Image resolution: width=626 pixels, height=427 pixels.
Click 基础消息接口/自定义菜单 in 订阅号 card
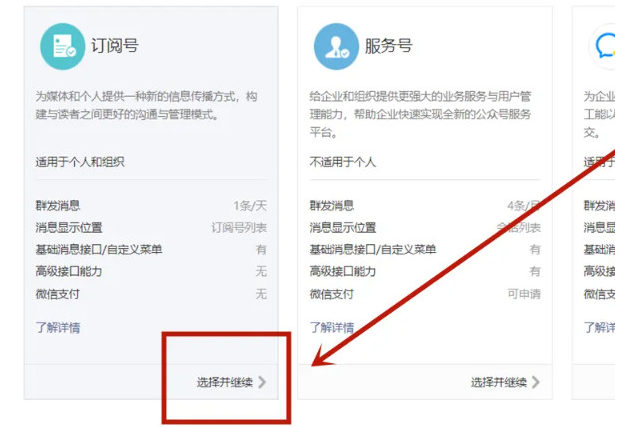click(x=99, y=250)
